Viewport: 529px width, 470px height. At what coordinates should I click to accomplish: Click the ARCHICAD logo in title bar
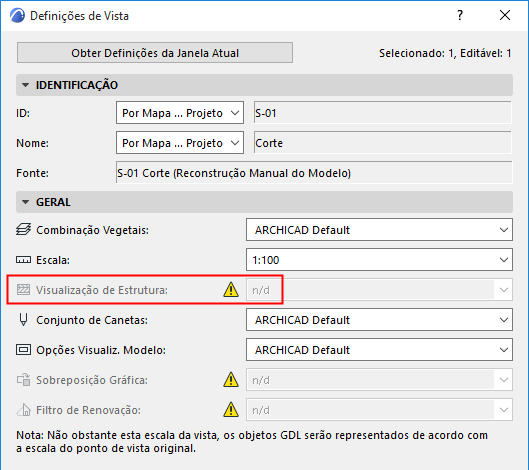[17, 16]
